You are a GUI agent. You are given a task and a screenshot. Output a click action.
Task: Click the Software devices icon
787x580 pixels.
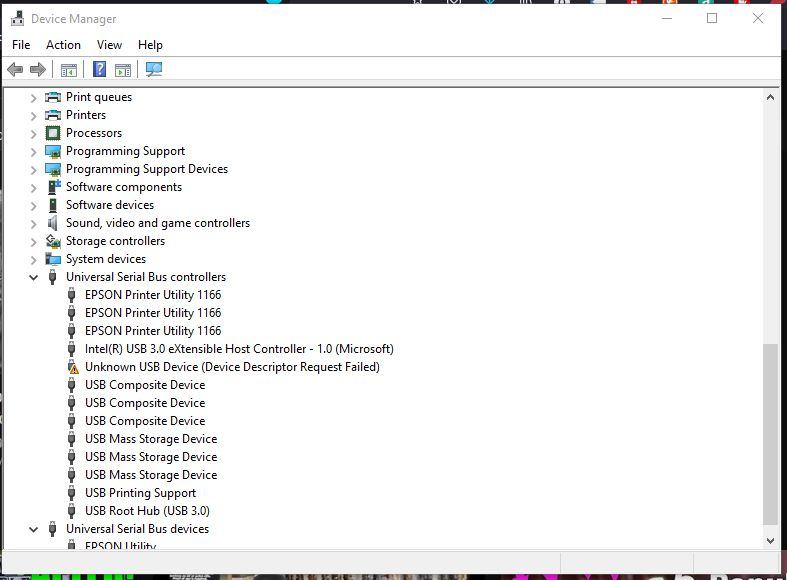pos(53,205)
